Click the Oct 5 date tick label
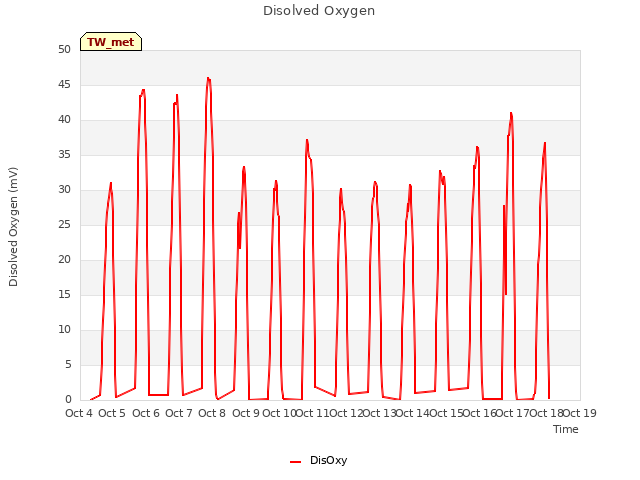The height and width of the screenshot is (480, 640). [x=112, y=413]
